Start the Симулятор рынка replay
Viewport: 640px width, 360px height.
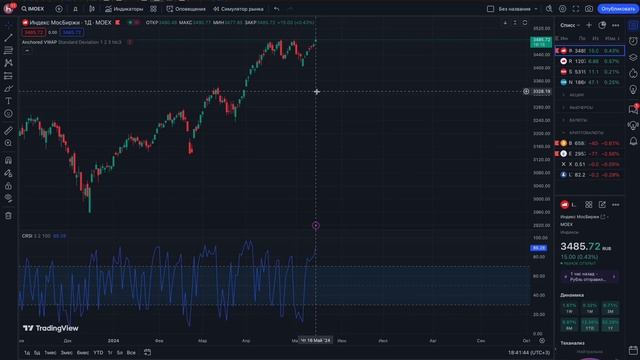(x=238, y=9)
